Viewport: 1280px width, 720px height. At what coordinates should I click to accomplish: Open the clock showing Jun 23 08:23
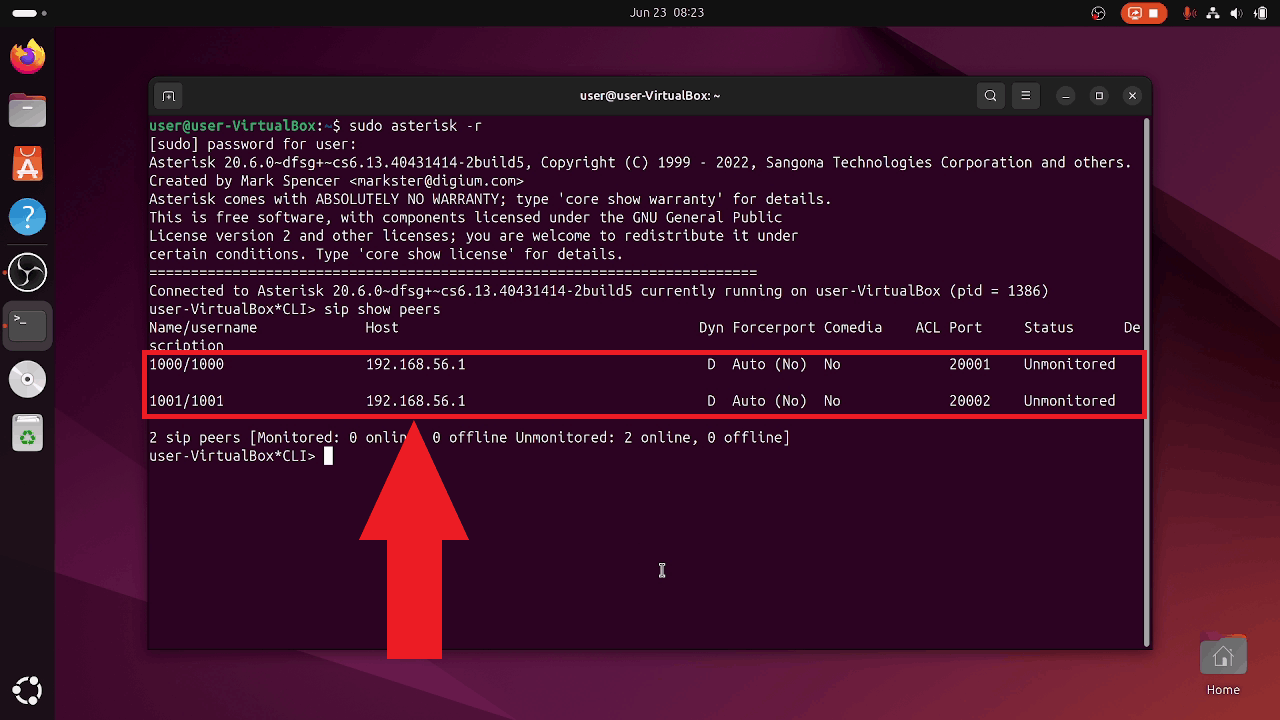667,13
